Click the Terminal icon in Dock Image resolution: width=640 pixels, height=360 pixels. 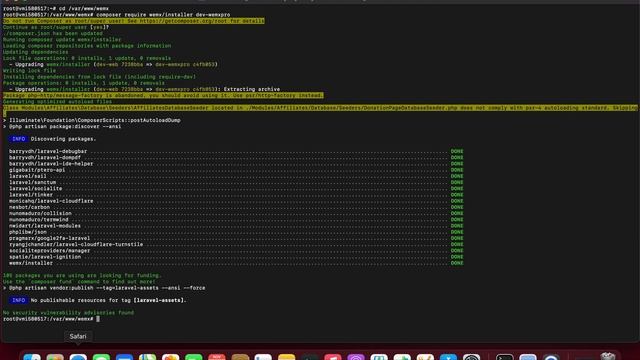[x=504, y=357]
